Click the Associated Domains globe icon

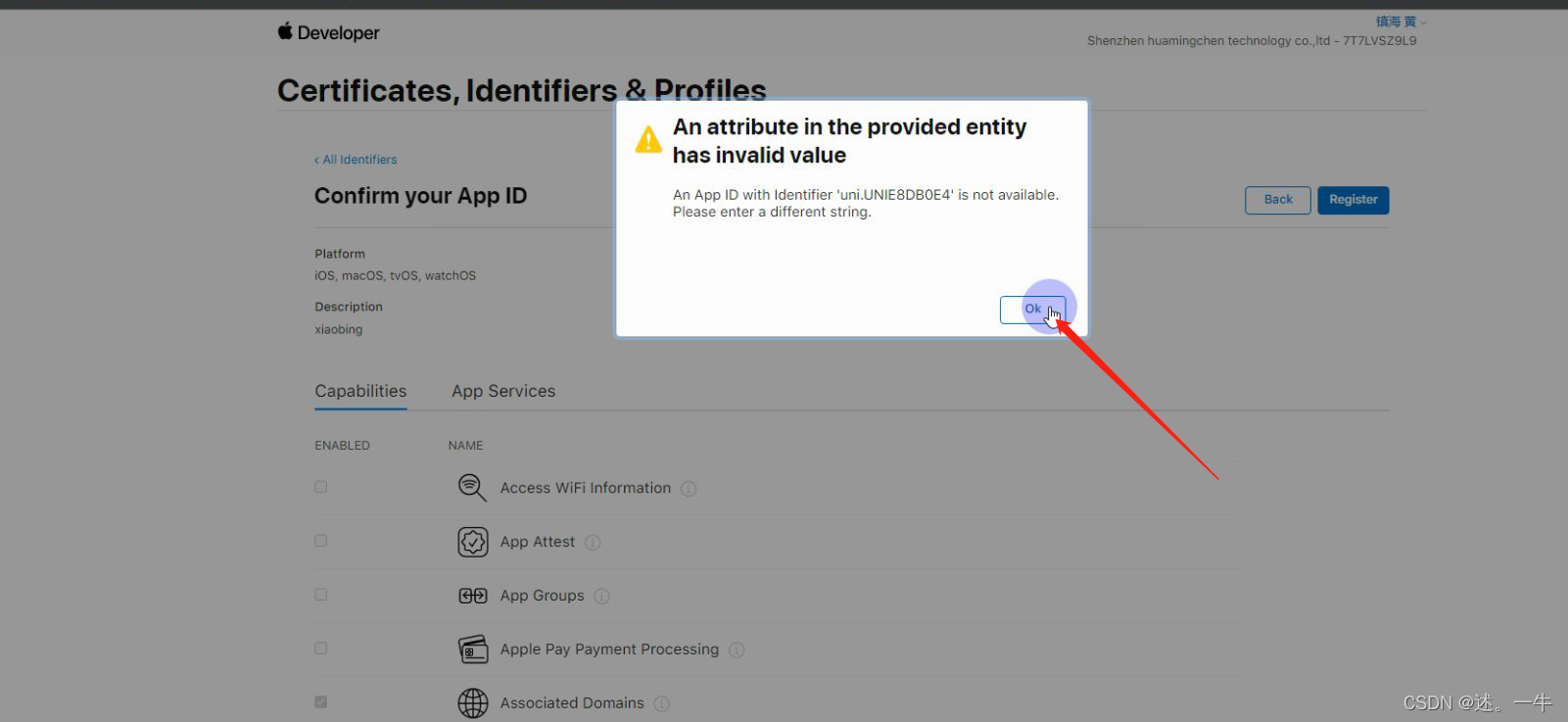(x=473, y=703)
